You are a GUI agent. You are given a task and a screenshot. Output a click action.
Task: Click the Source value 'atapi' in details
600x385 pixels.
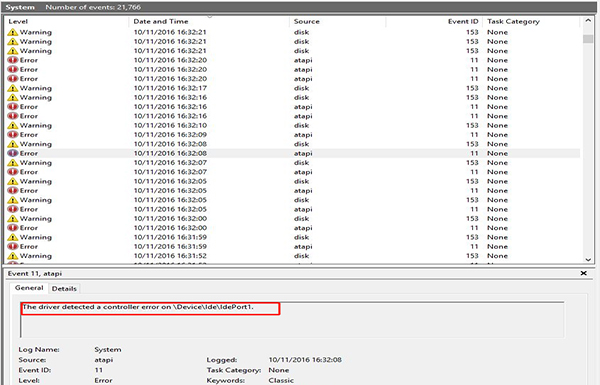104,360
